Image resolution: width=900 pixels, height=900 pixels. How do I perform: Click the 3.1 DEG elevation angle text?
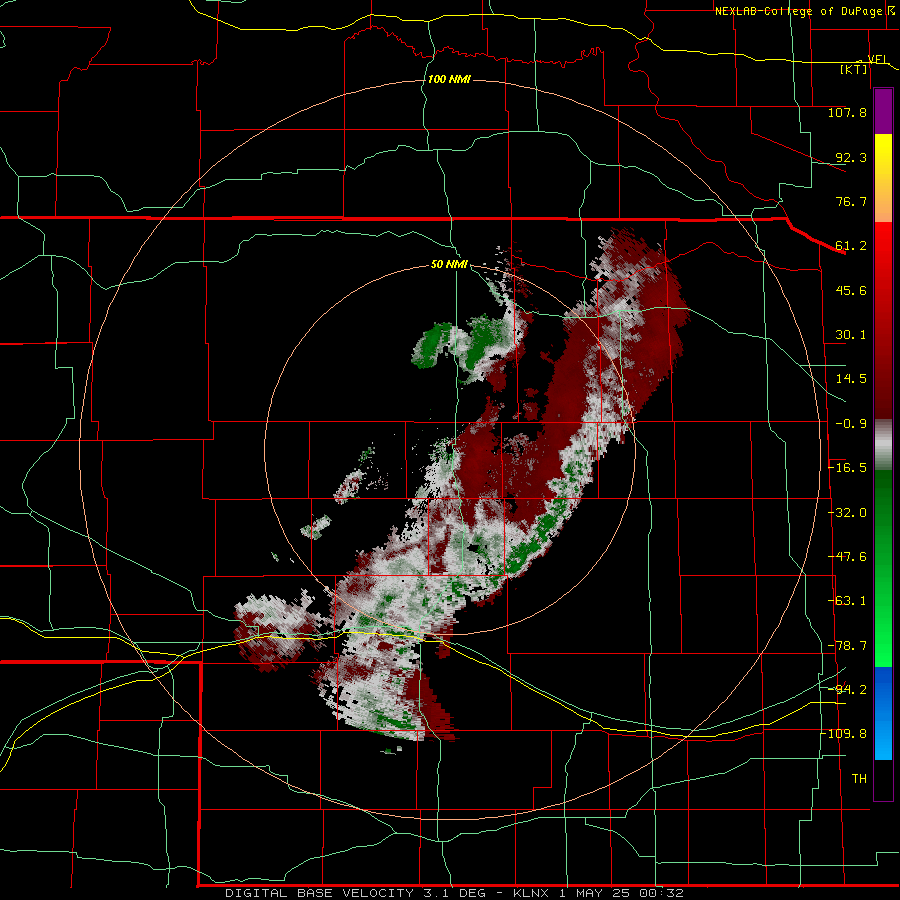[453, 893]
